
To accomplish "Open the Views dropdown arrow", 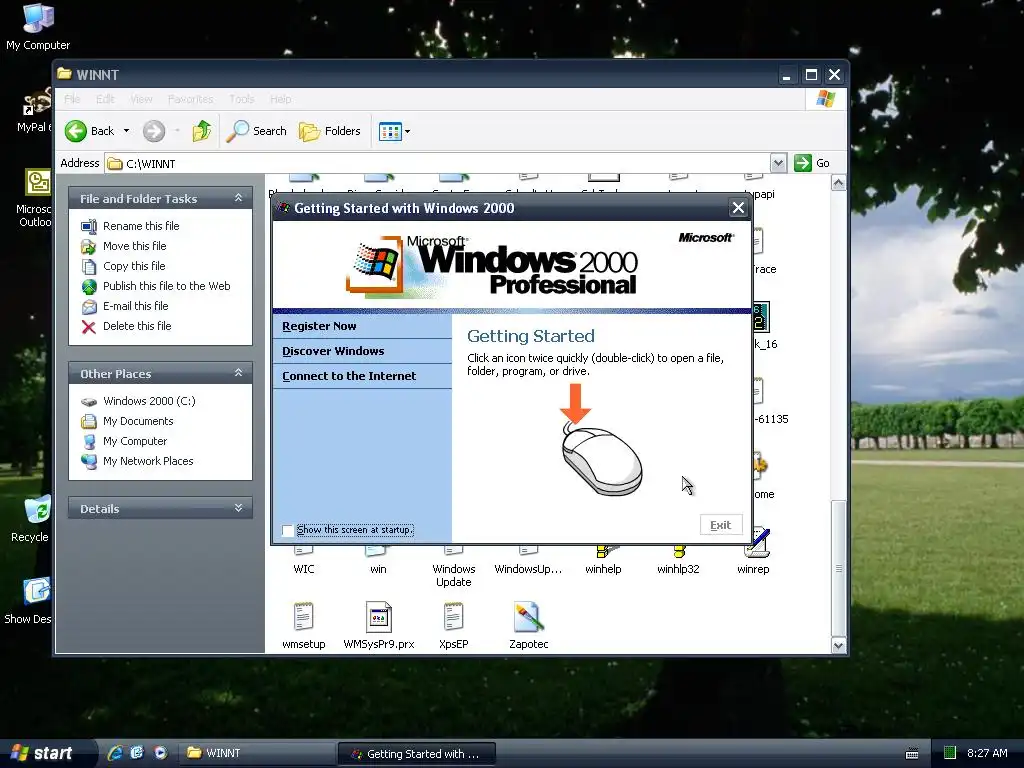I will (408, 131).
